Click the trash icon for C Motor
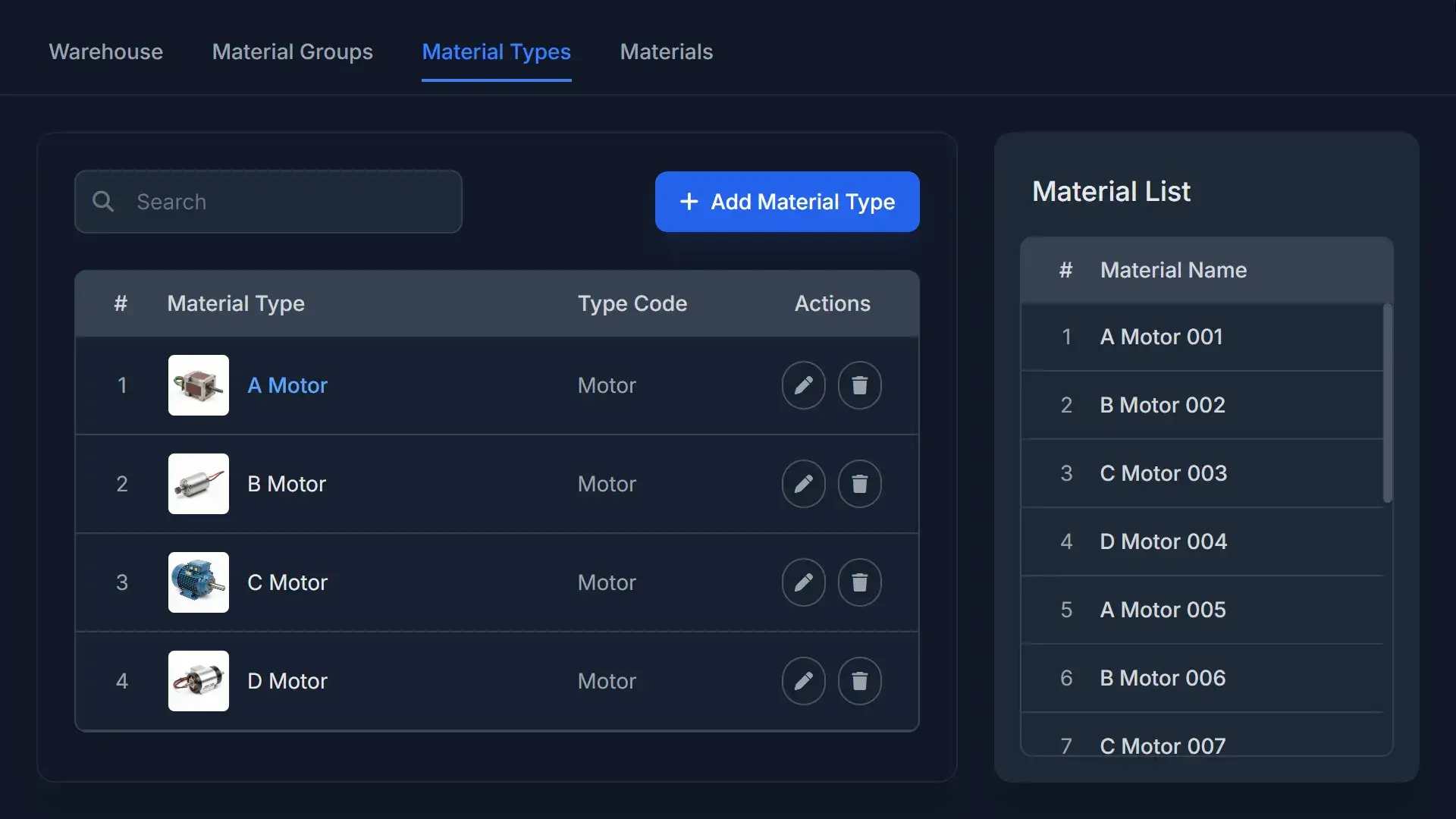The width and height of the screenshot is (1456, 819). (x=859, y=582)
